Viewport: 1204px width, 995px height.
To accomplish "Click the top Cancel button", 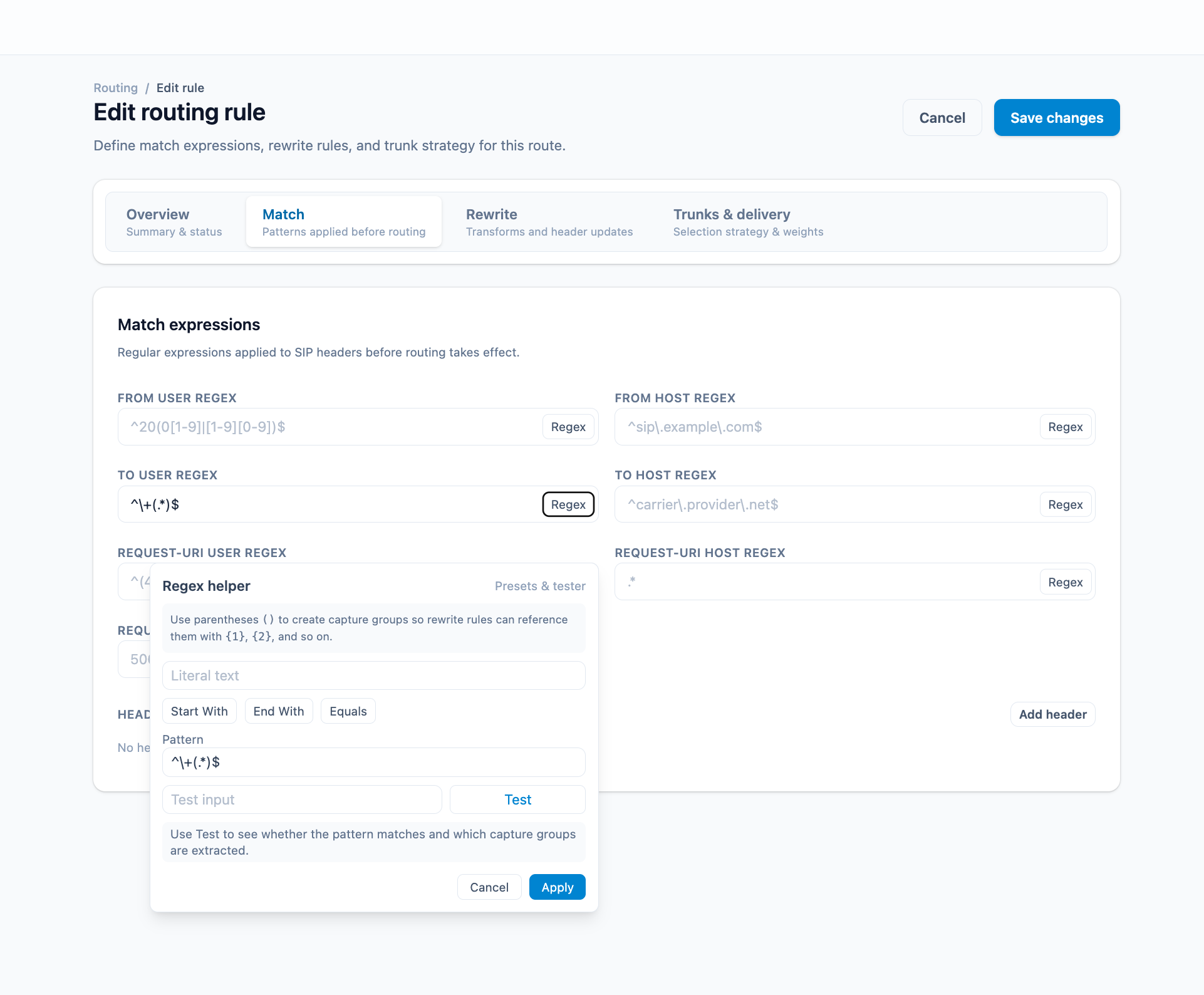I will pos(942,118).
